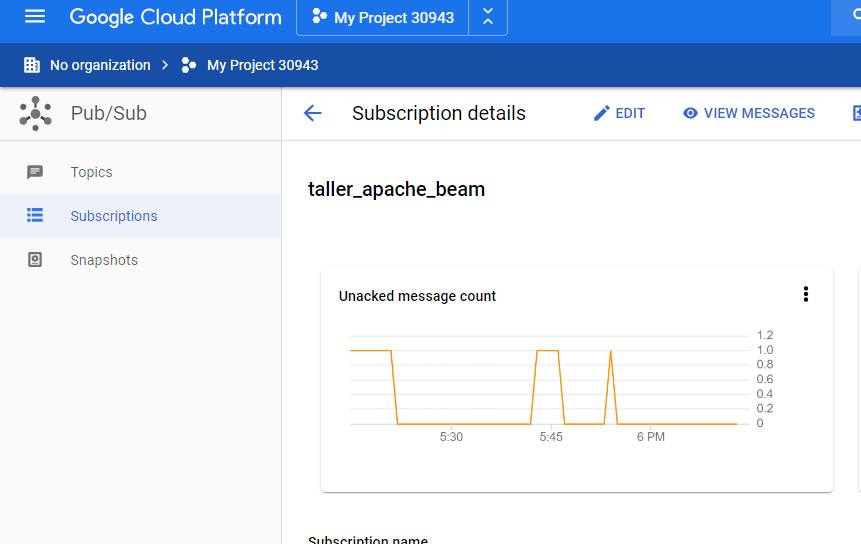The height and width of the screenshot is (544, 861).
Task: Click the 5:30 axis label
Action: pyautogui.click(x=451, y=437)
